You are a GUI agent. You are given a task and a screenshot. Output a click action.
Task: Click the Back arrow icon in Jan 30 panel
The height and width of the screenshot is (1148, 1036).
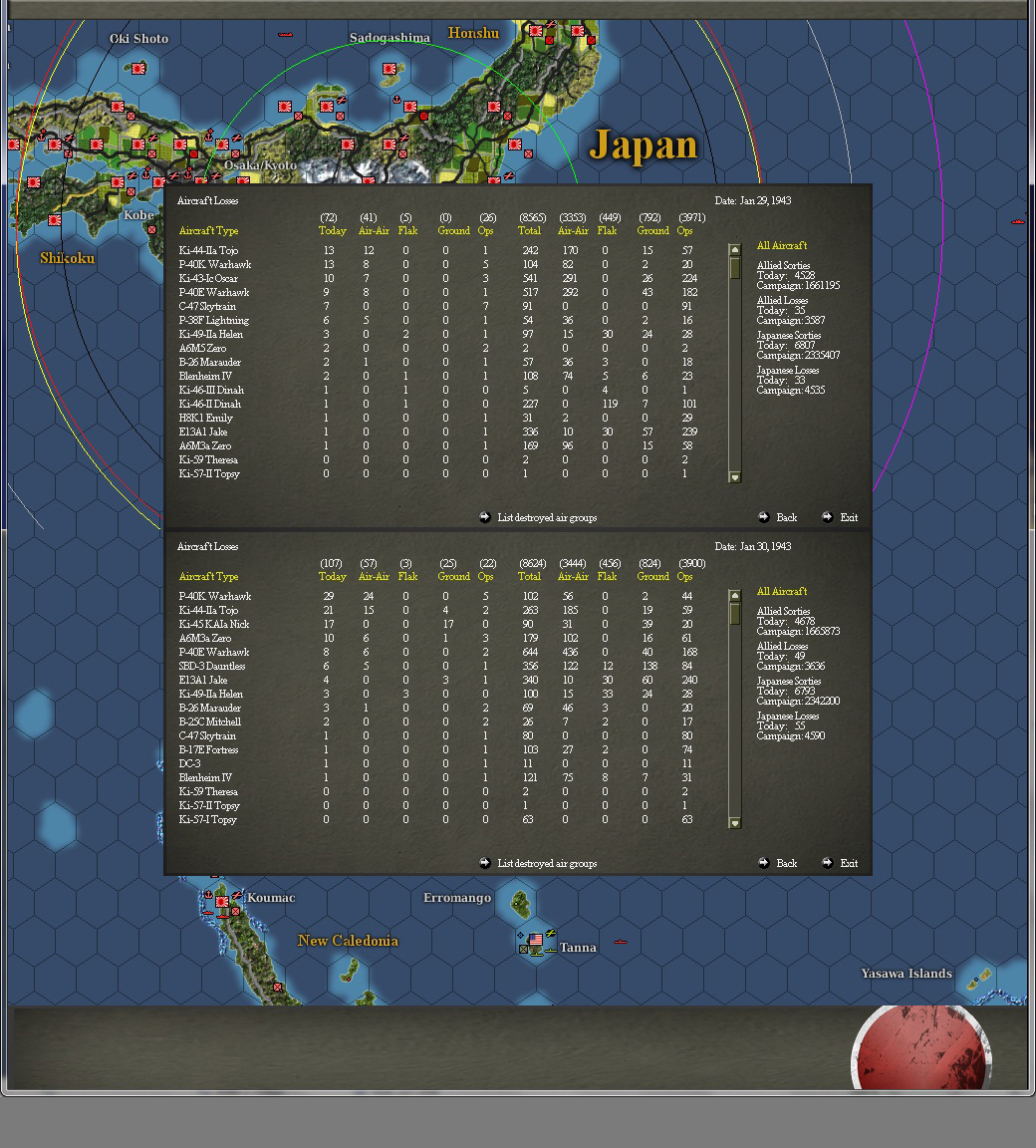pyautogui.click(x=764, y=862)
